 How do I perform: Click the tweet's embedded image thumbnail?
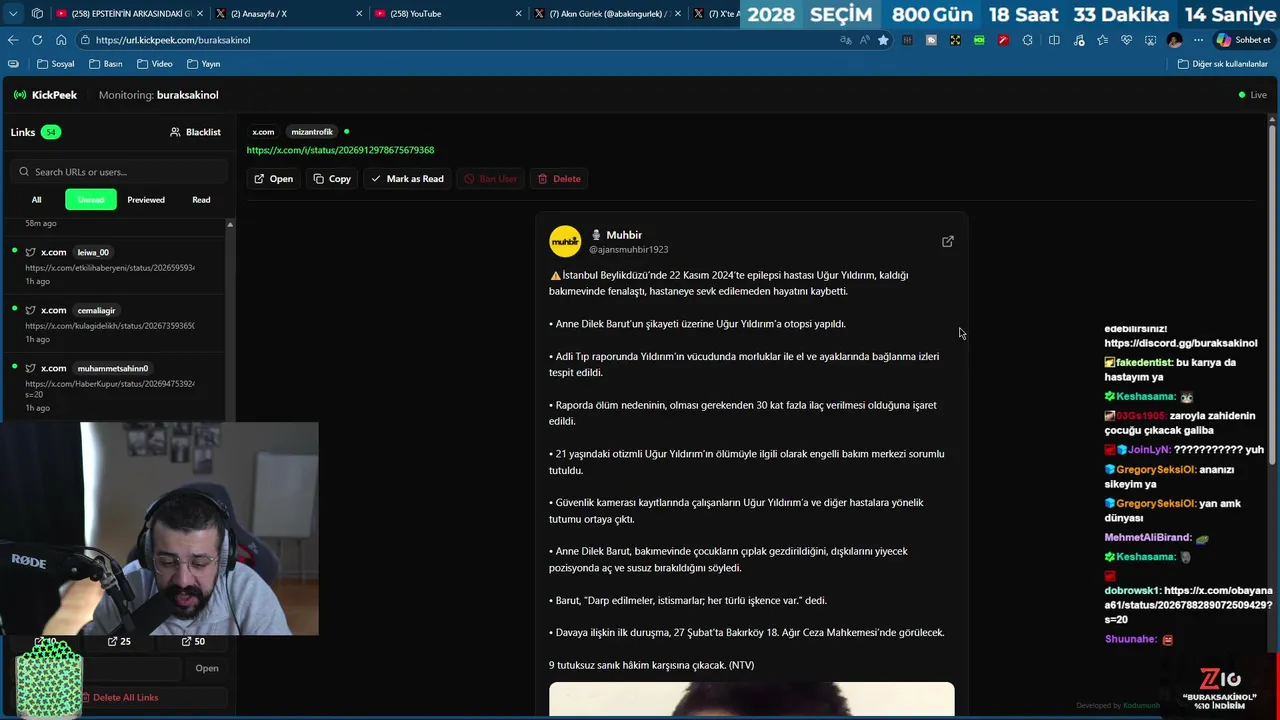pyautogui.click(x=751, y=699)
